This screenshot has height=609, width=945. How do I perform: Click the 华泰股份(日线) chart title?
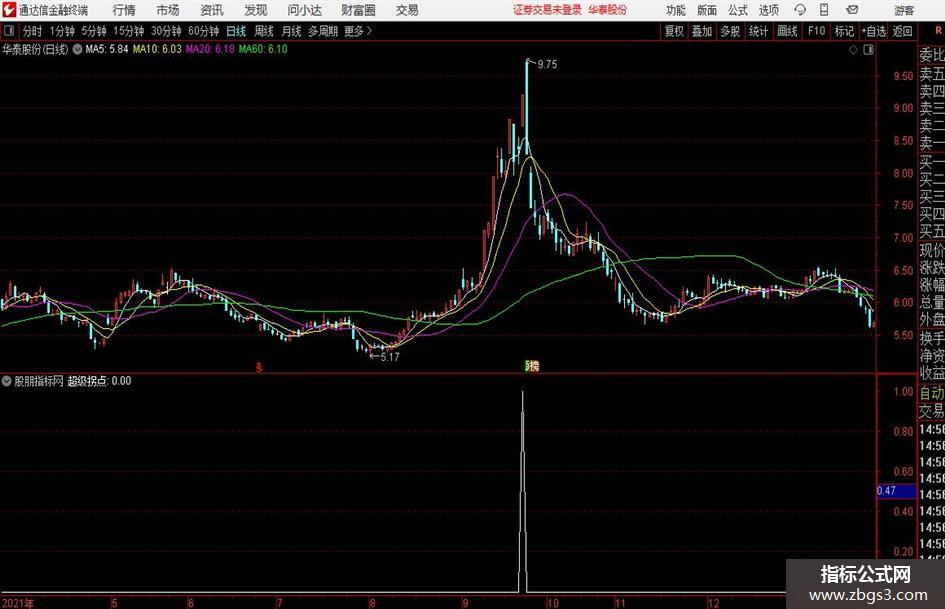(x=35, y=49)
